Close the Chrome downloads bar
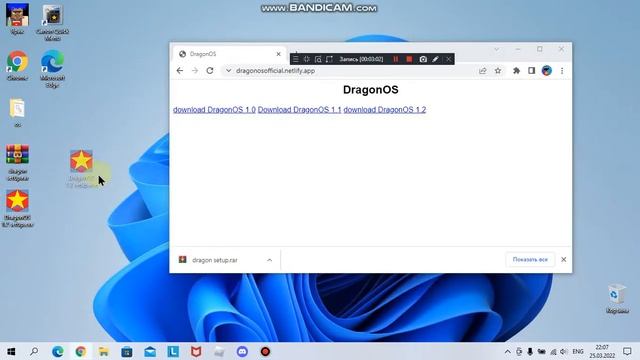The width and height of the screenshot is (640, 360). 564,260
